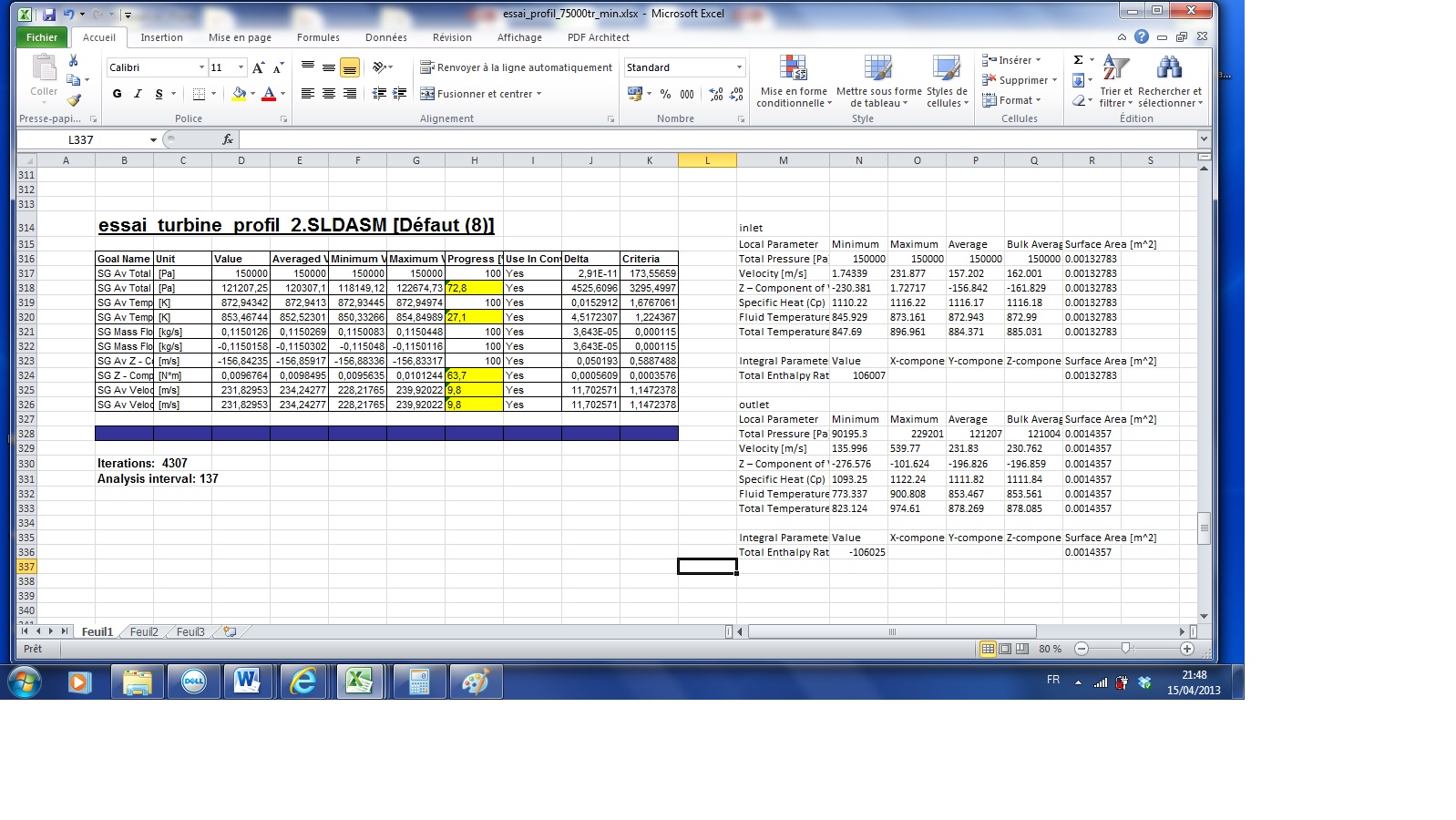
Task: Open Excel Help question mark icon
Action: (1142, 37)
